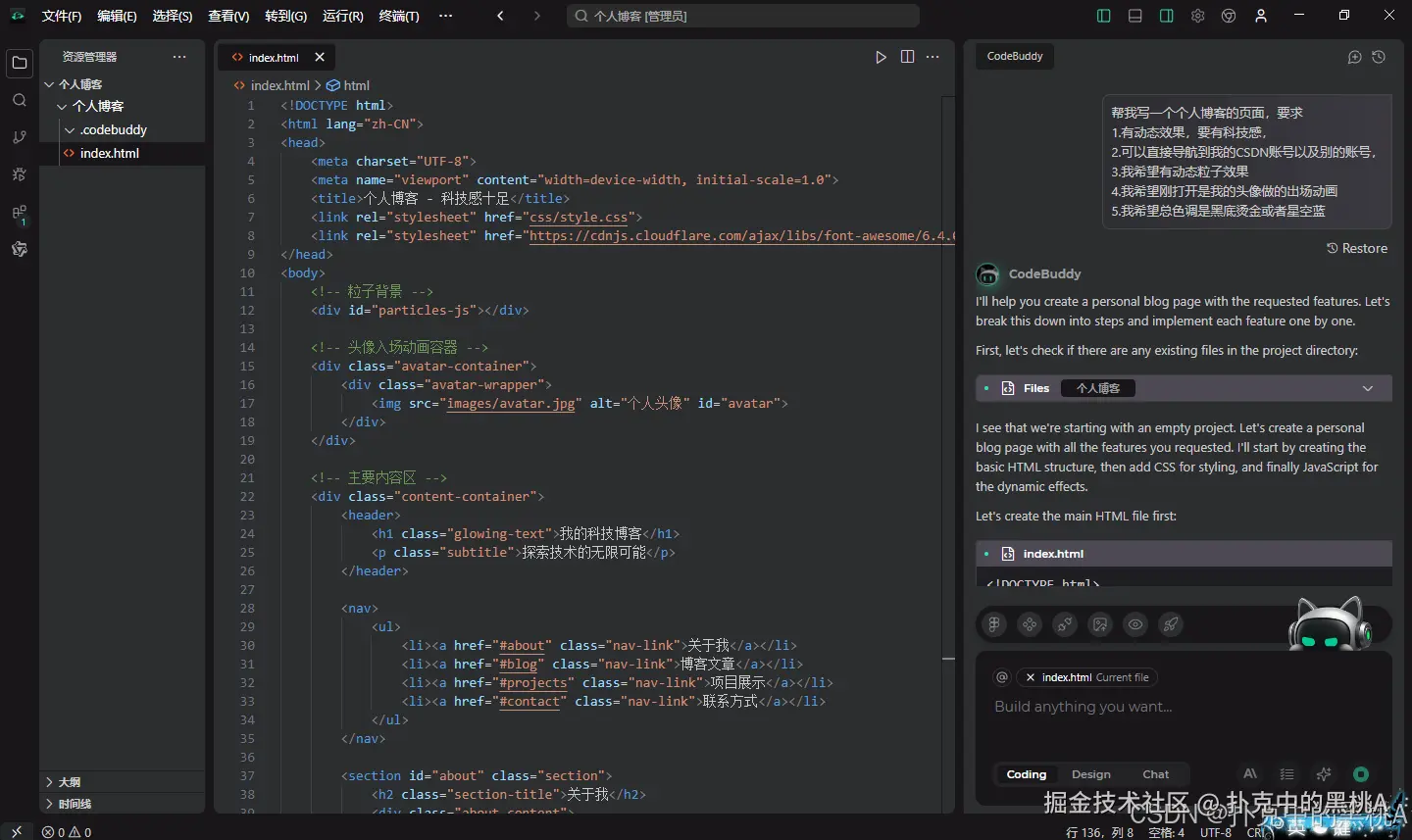1412x840 pixels.
Task: Click the run triangle in editor toolbar
Action: 881,57
